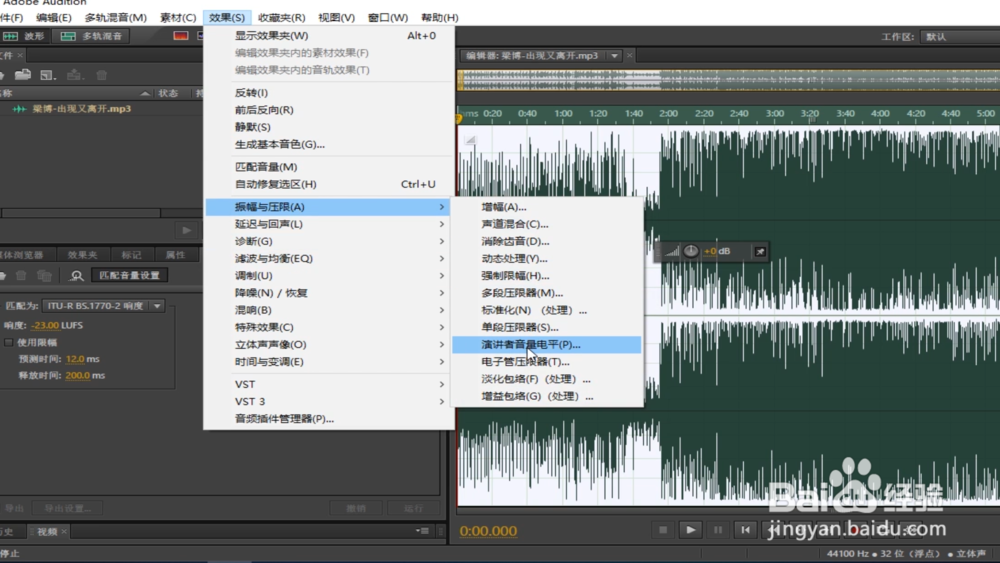Click the 响度 -23.00 LUFS value field

coord(45,325)
